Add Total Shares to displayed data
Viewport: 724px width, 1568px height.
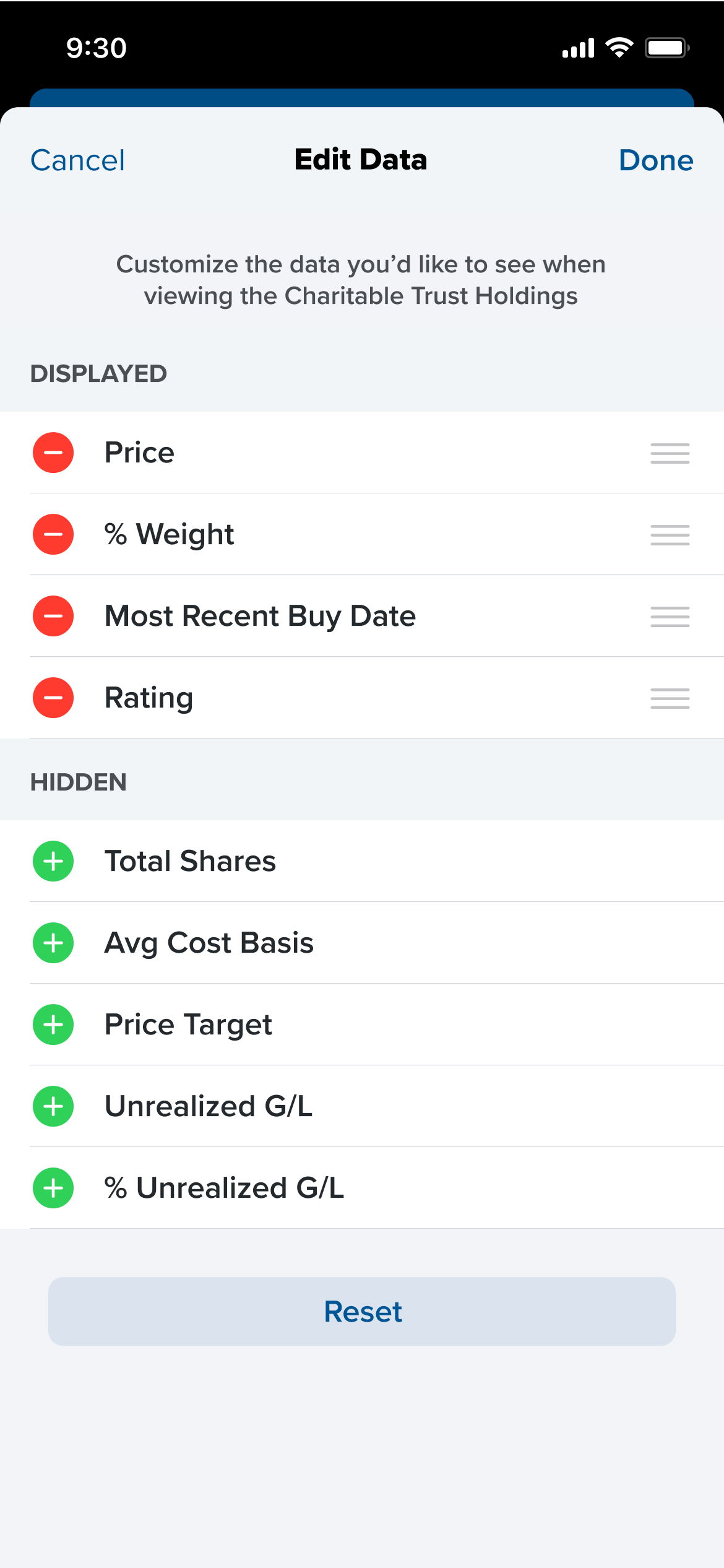click(53, 861)
